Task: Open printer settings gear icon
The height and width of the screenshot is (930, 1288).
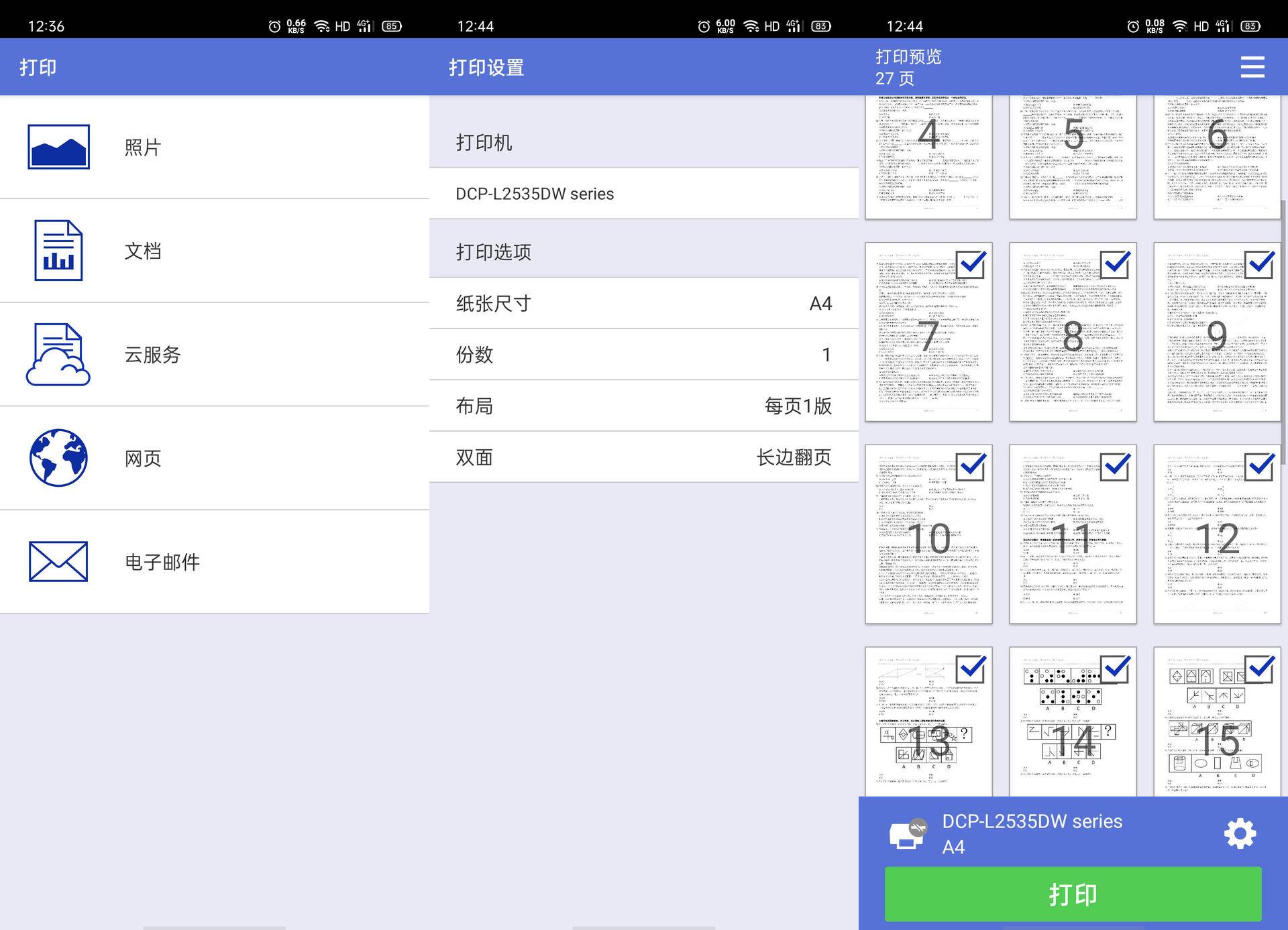Action: point(1240,833)
